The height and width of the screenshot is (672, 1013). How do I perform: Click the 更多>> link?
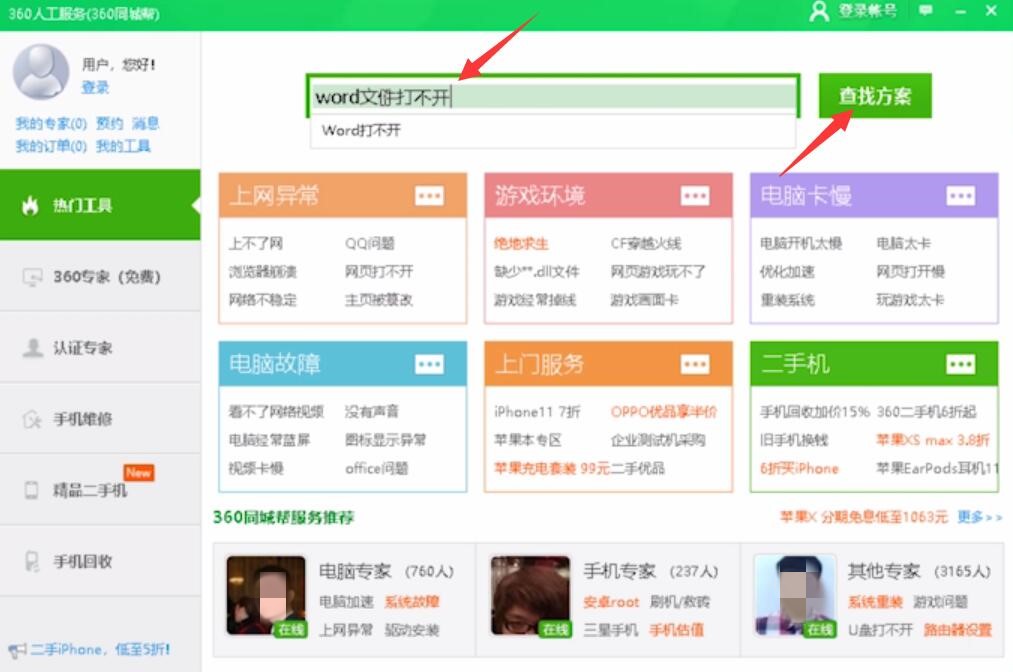[979, 517]
